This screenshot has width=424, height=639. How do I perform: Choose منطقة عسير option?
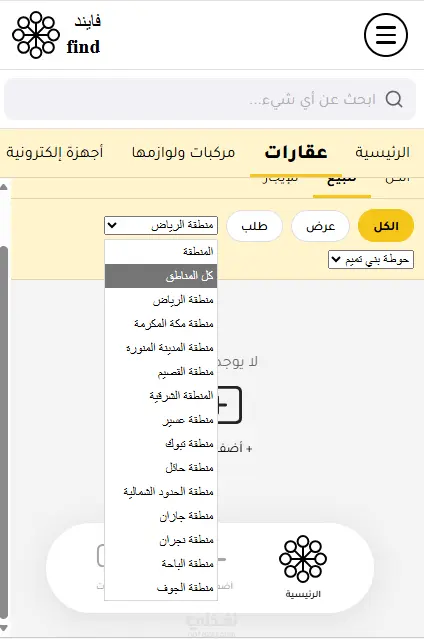(x=161, y=420)
